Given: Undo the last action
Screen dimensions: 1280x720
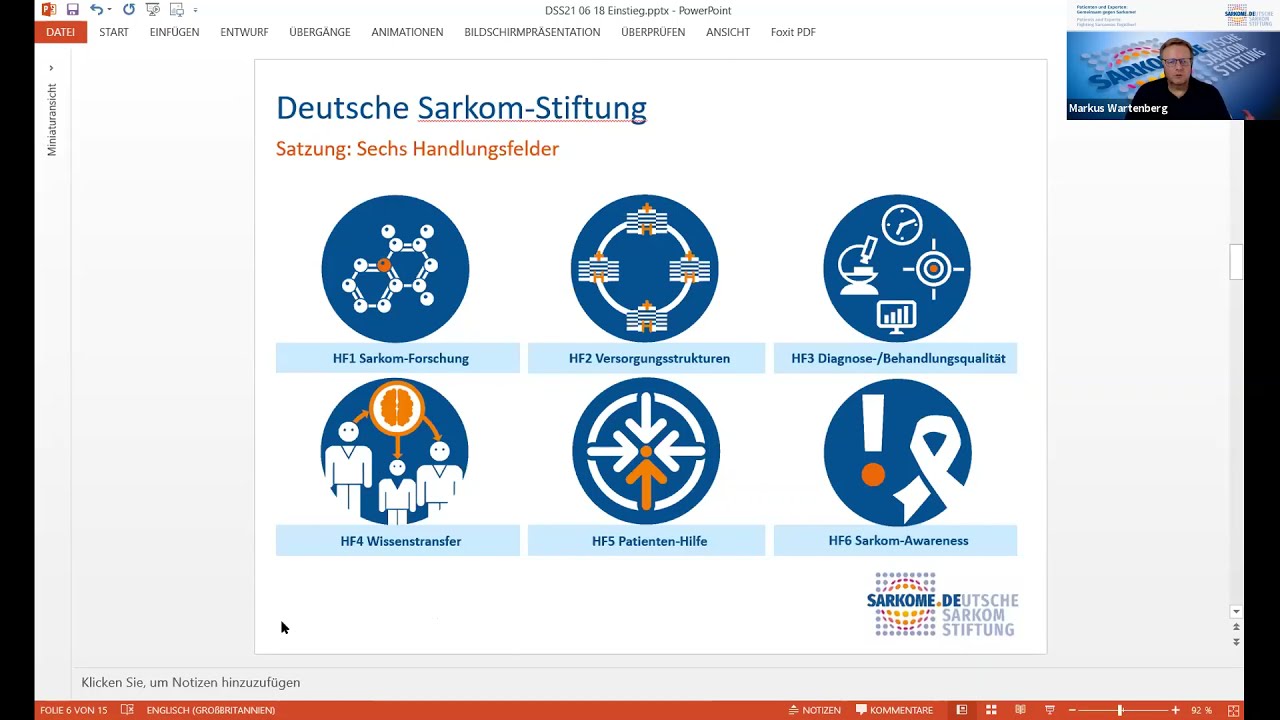Looking at the screenshot, I should pos(96,10).
